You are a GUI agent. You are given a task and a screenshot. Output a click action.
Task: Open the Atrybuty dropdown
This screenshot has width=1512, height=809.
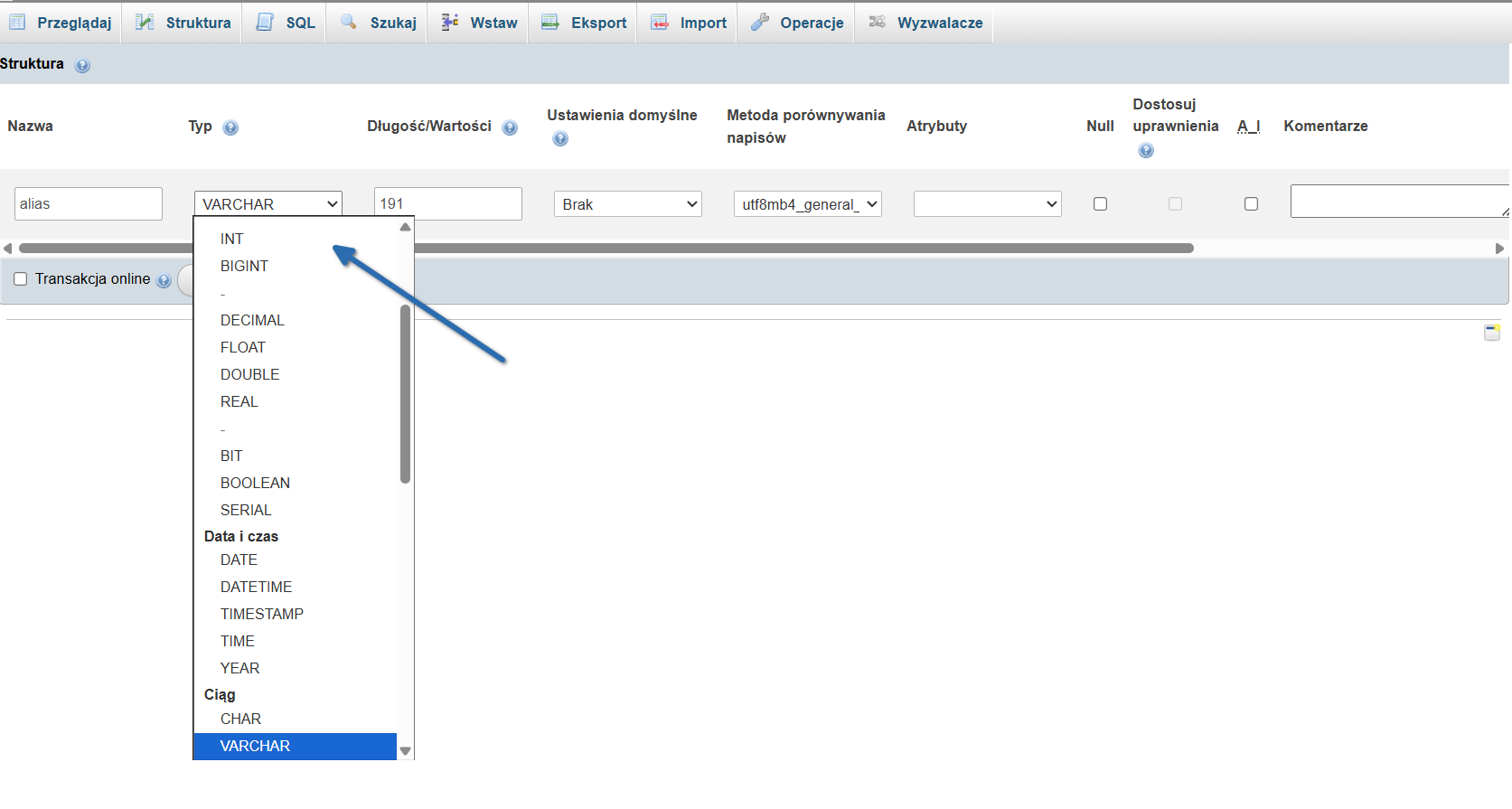pos(987,204)
